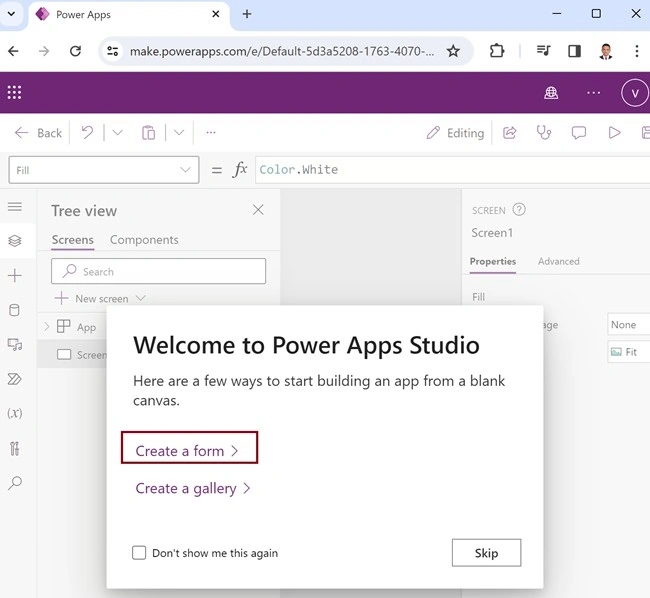The width and height of the screenshot is (650, 598).
Task: Navigate back in the browser
Action: 13,51
